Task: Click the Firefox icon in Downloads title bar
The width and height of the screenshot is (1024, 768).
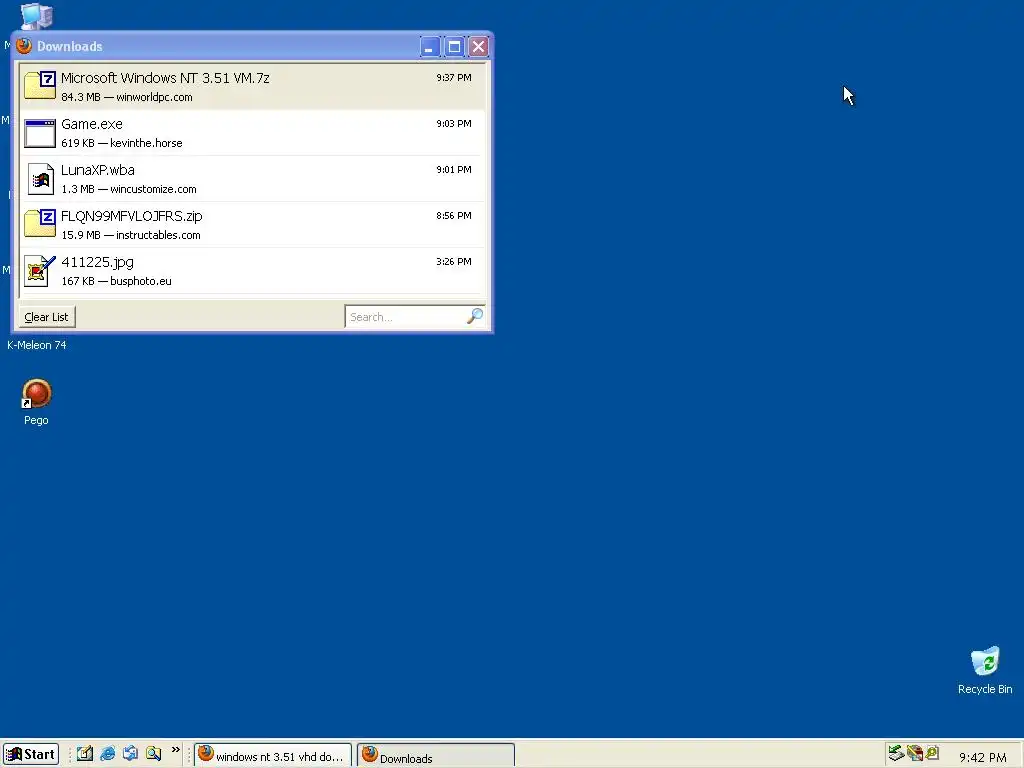Action: pyautogui.click(x=24, y=46)
